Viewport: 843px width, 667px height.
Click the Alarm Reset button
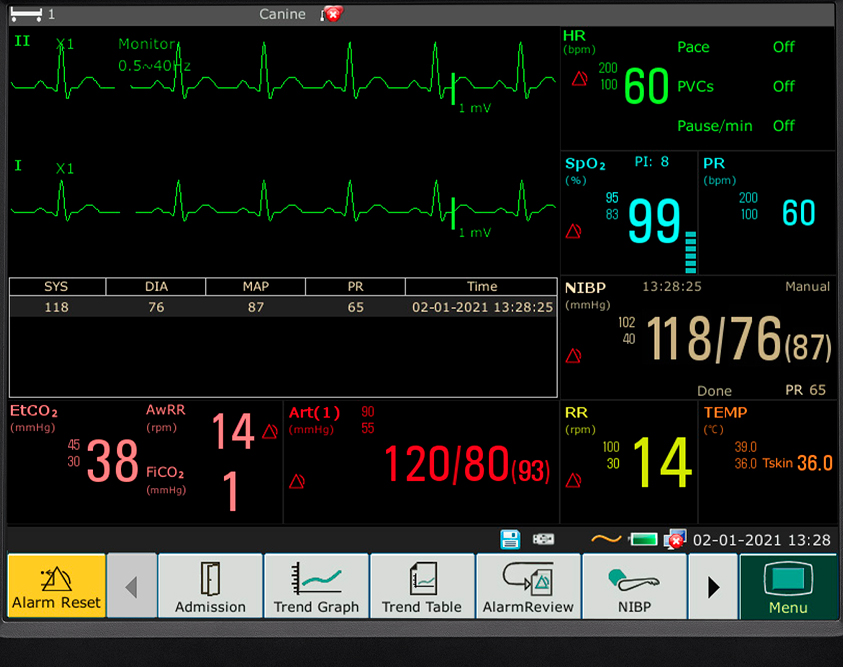click(x=56, y=586)
